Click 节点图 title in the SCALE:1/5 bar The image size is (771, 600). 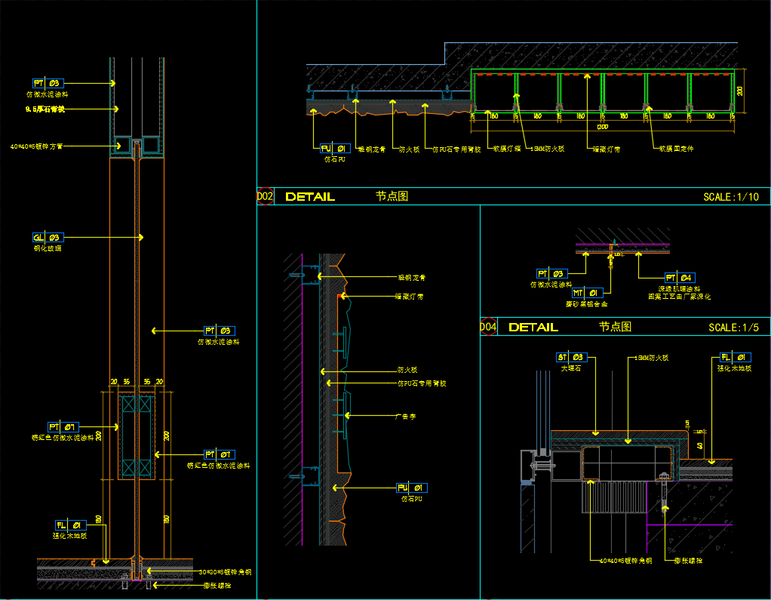click(x=615, y=327)
